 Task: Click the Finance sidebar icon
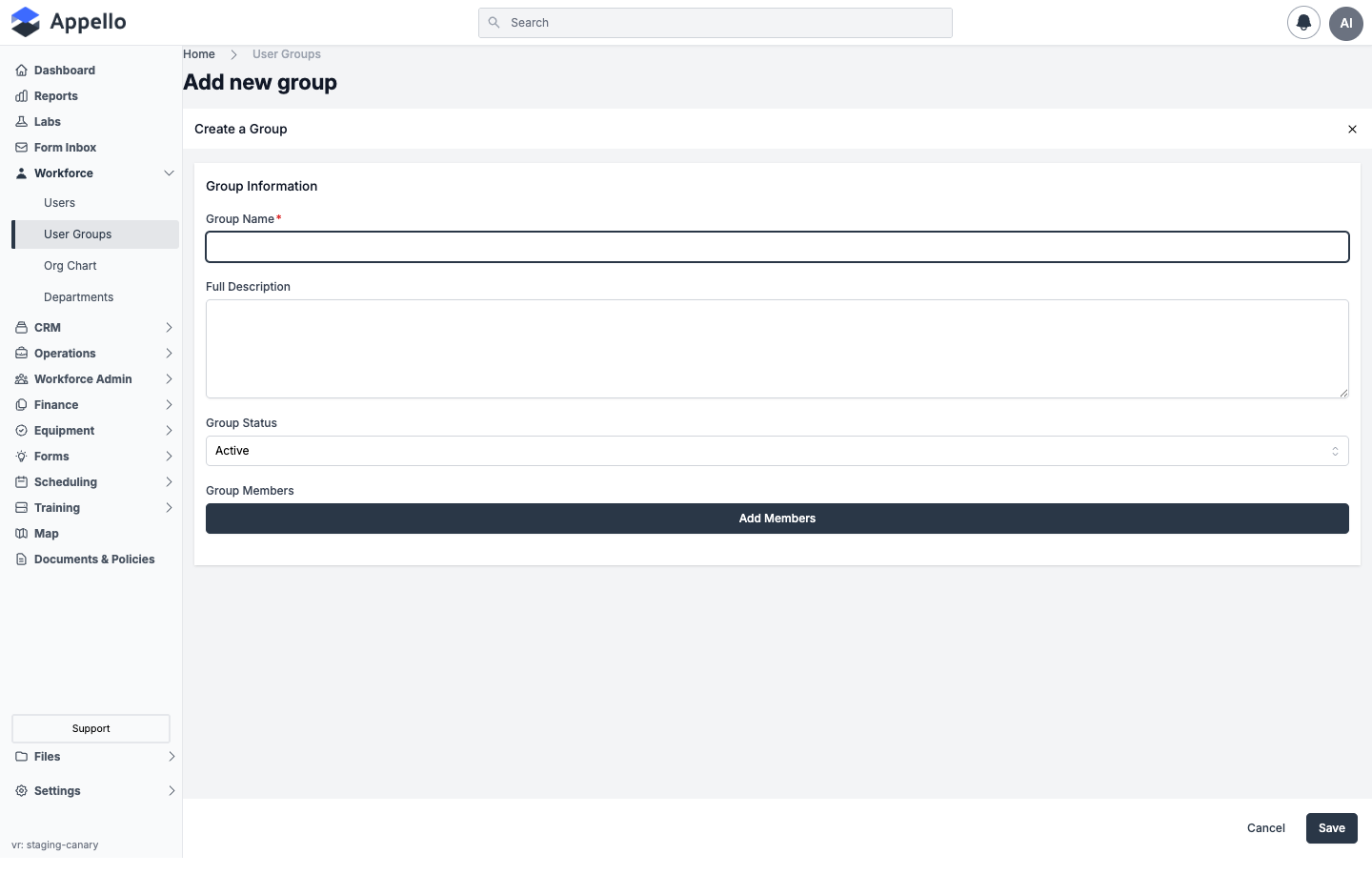21,405
